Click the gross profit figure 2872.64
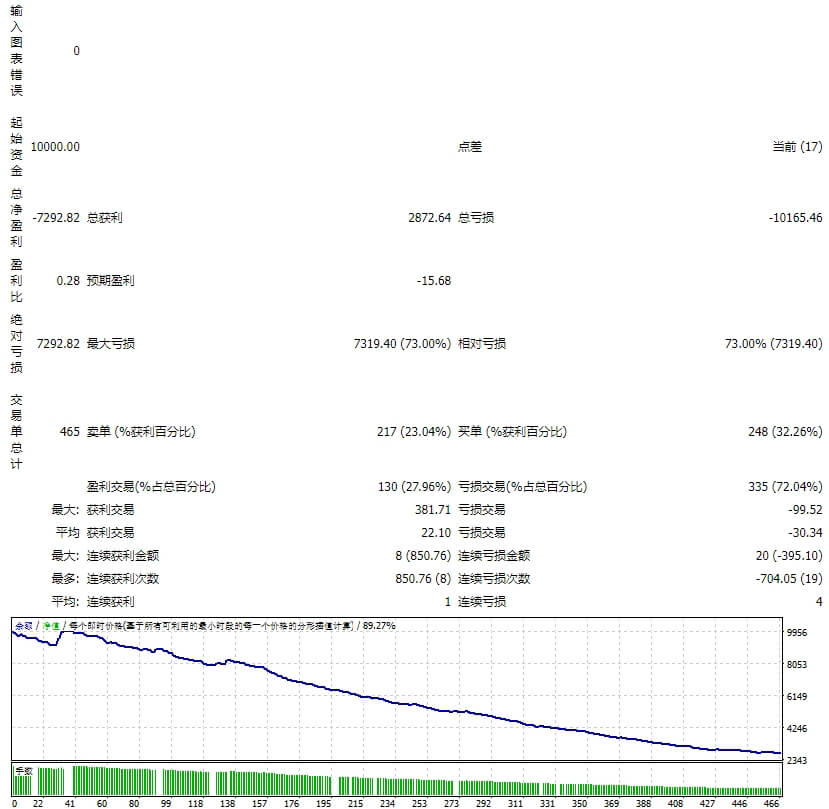Image resolution: width=829 pixels, height=809 pixels. [x=429, y=217]
